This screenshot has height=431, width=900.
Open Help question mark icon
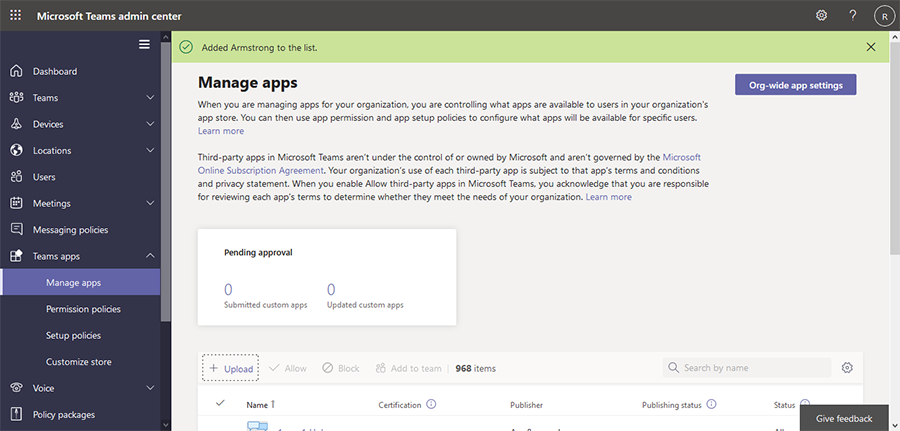[x=853, y=15]
